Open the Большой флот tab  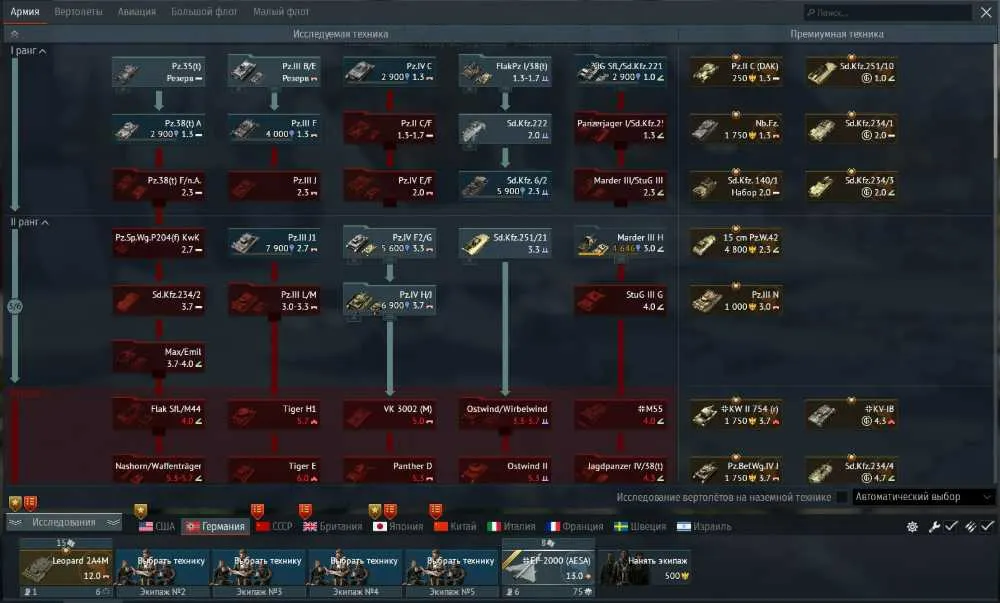click(x=204, y=11)
